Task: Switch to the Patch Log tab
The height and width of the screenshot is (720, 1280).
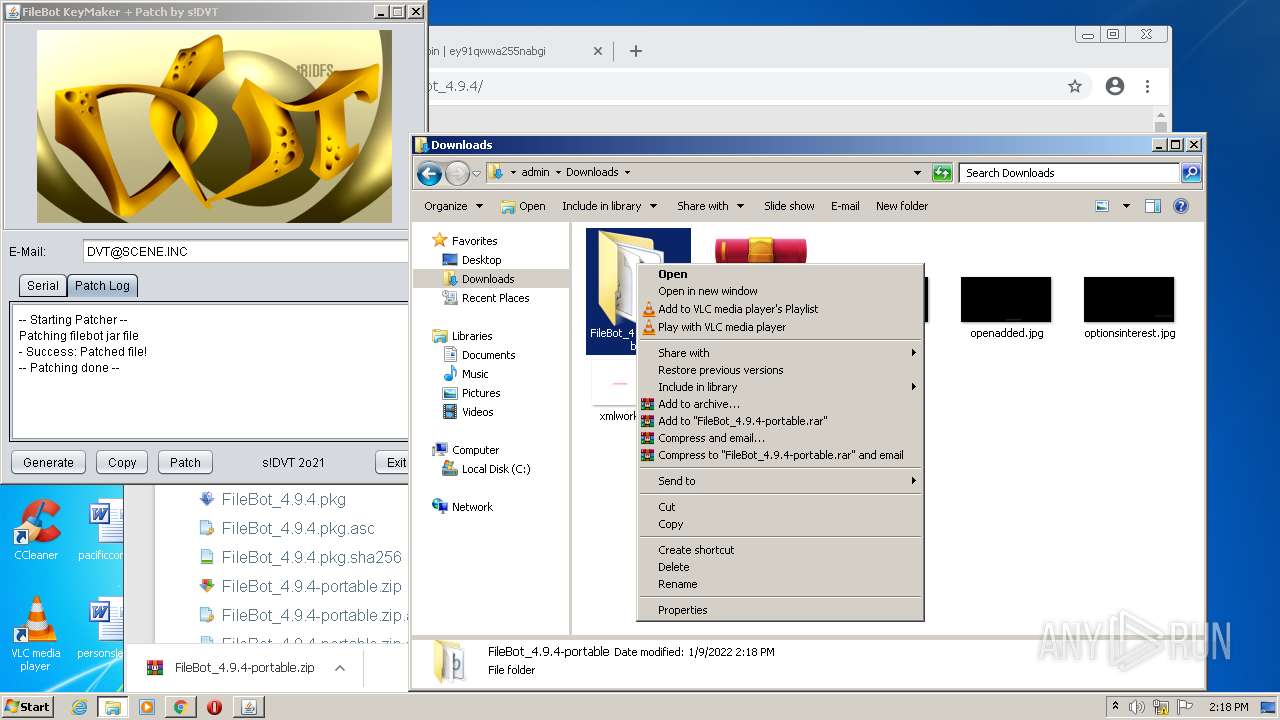Action: [x=102, y=286]
